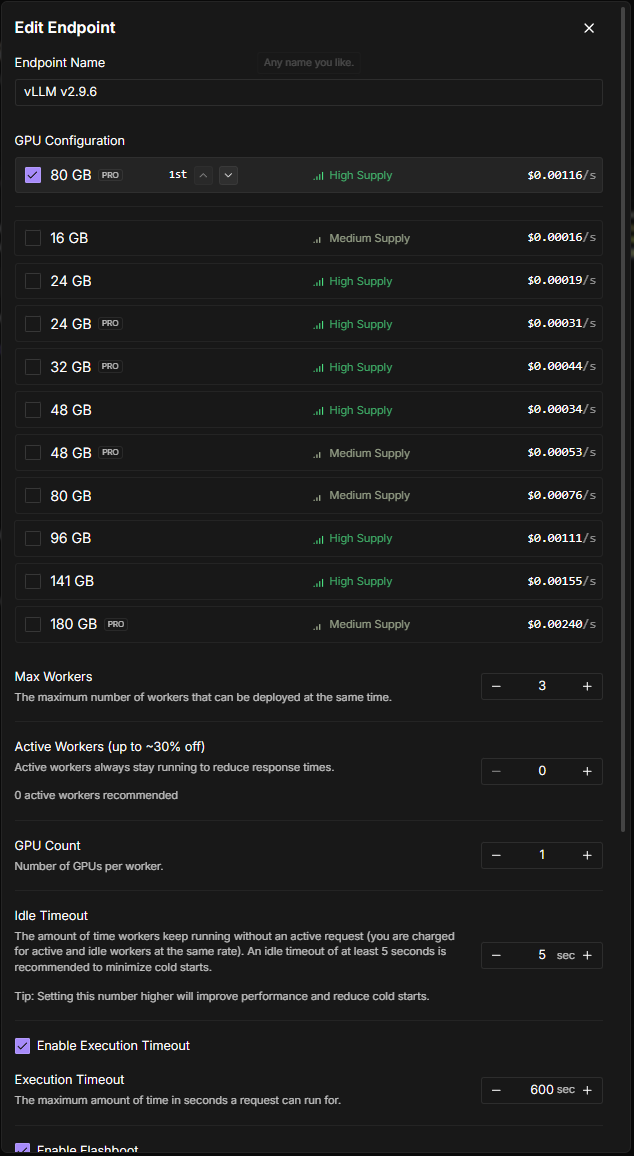Choose the 141 GB GPU row
Screen dimensions: 634x1156
click(33, 581)
